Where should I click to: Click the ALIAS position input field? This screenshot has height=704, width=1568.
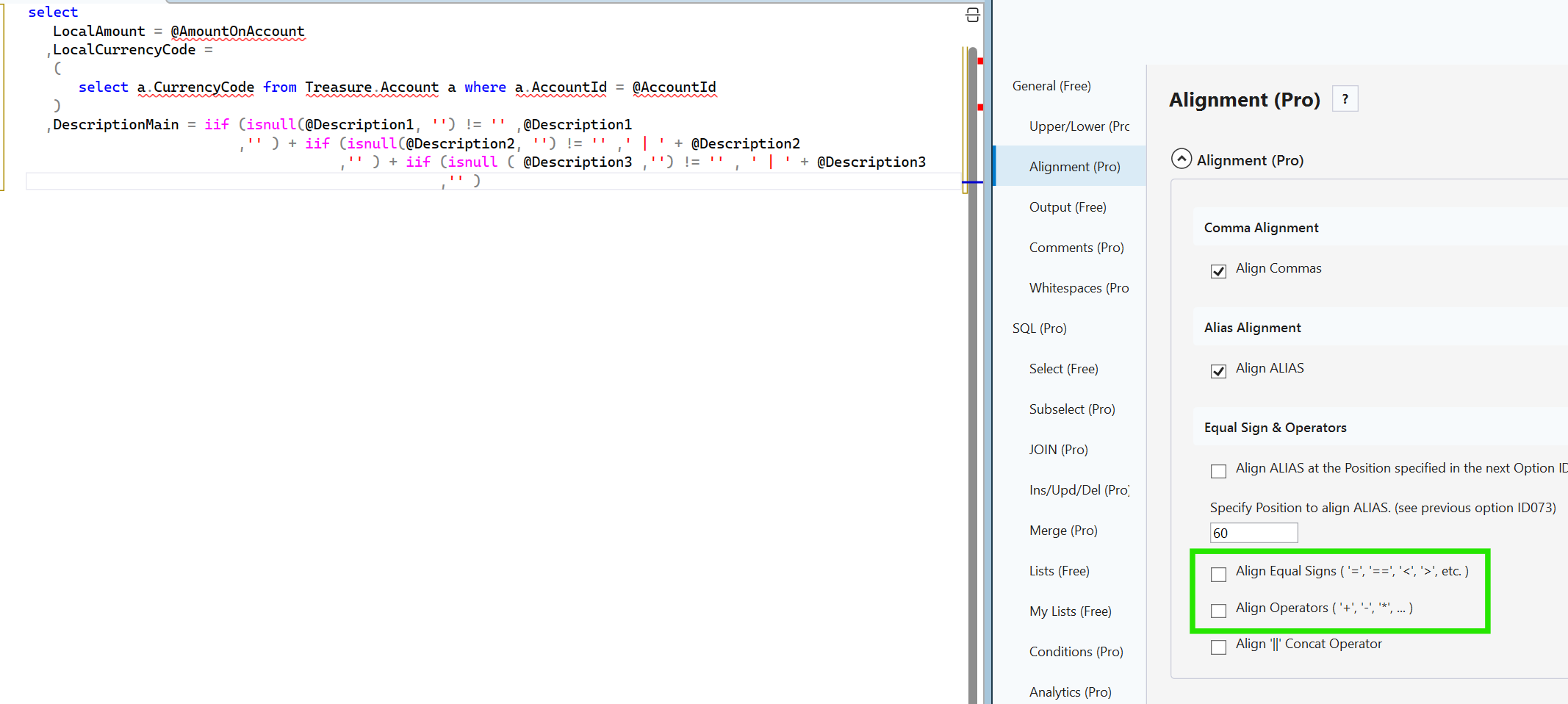[1253, 533]
